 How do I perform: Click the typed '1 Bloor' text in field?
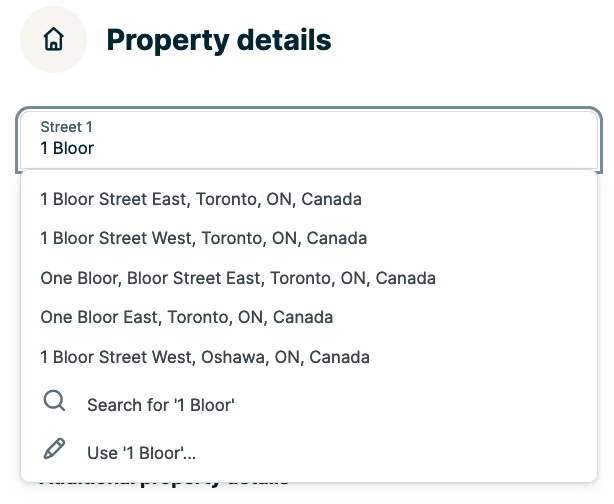[x=67, y=148]
